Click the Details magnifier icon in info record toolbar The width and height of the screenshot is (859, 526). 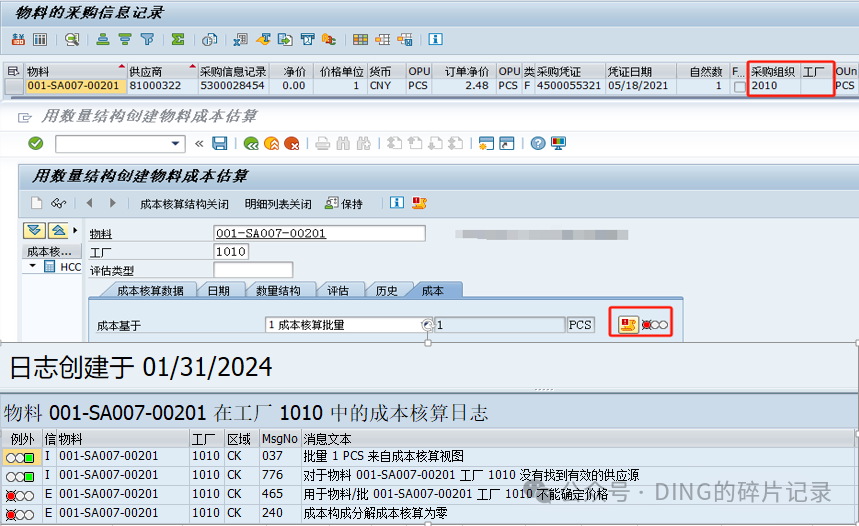tap(72, 39)
